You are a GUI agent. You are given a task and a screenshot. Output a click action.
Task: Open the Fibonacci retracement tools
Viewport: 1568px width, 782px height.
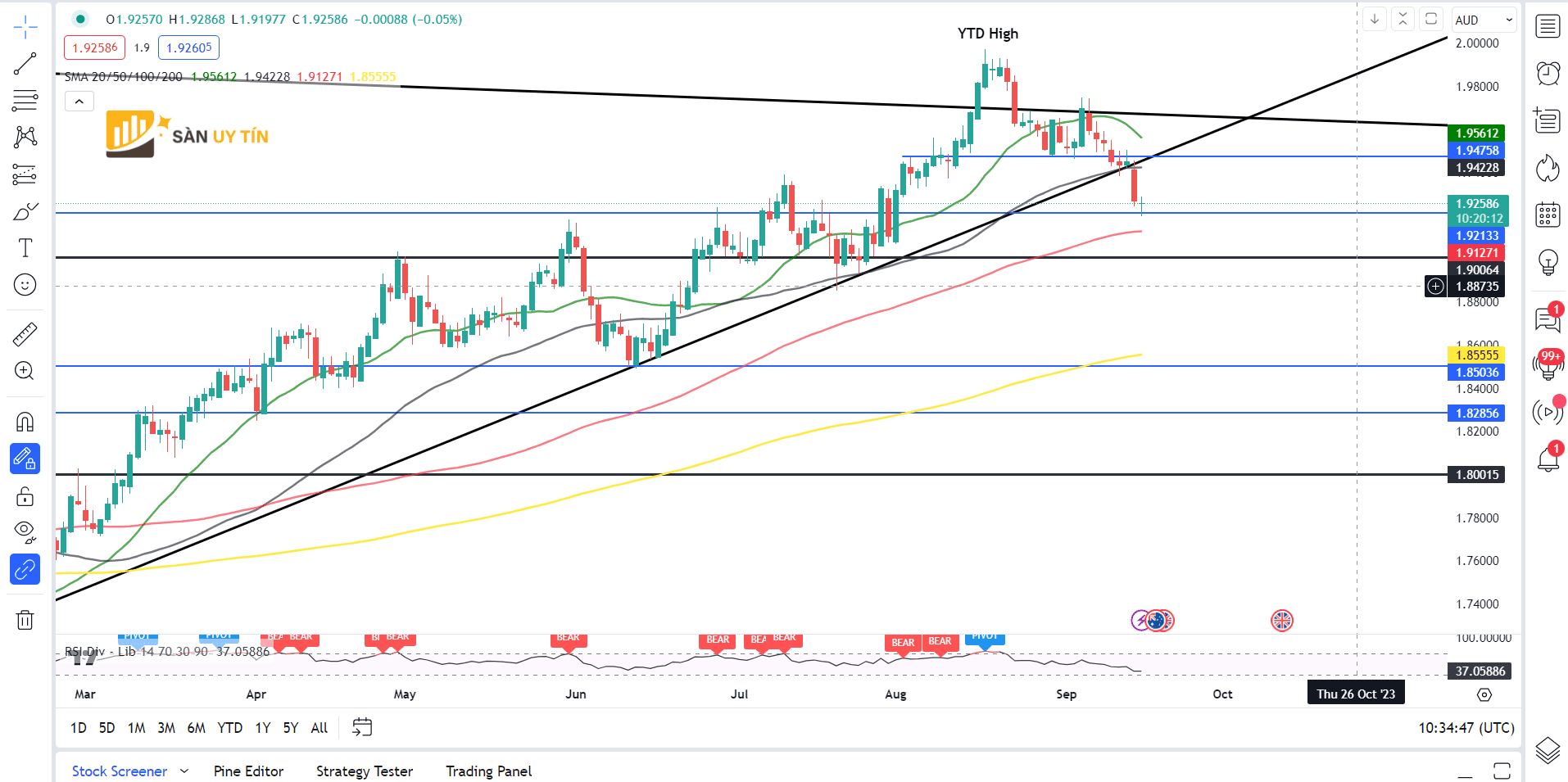pos(25,100)
